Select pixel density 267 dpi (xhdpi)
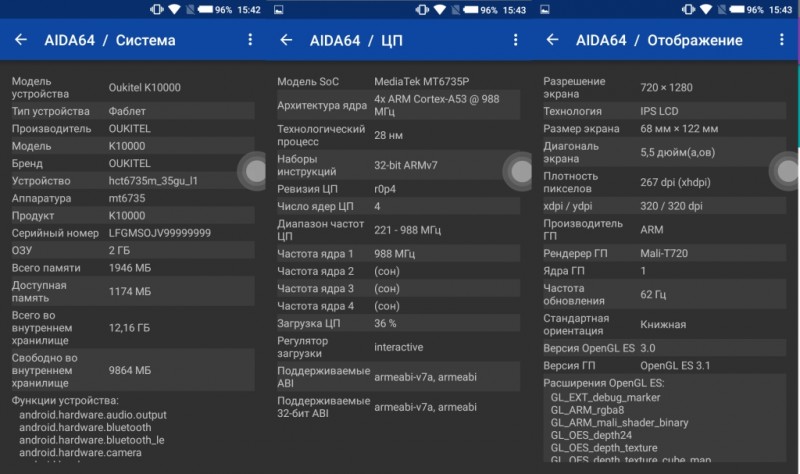This screenshot has height=474, width=800. pos(676,182)
